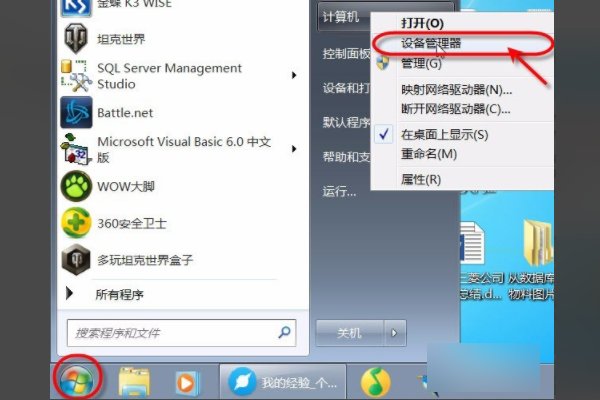Image resolution: width=600 pixels, height=400 pixels.
Task: Select 断开网络驱动器(C)... entry
Action: 456,109
